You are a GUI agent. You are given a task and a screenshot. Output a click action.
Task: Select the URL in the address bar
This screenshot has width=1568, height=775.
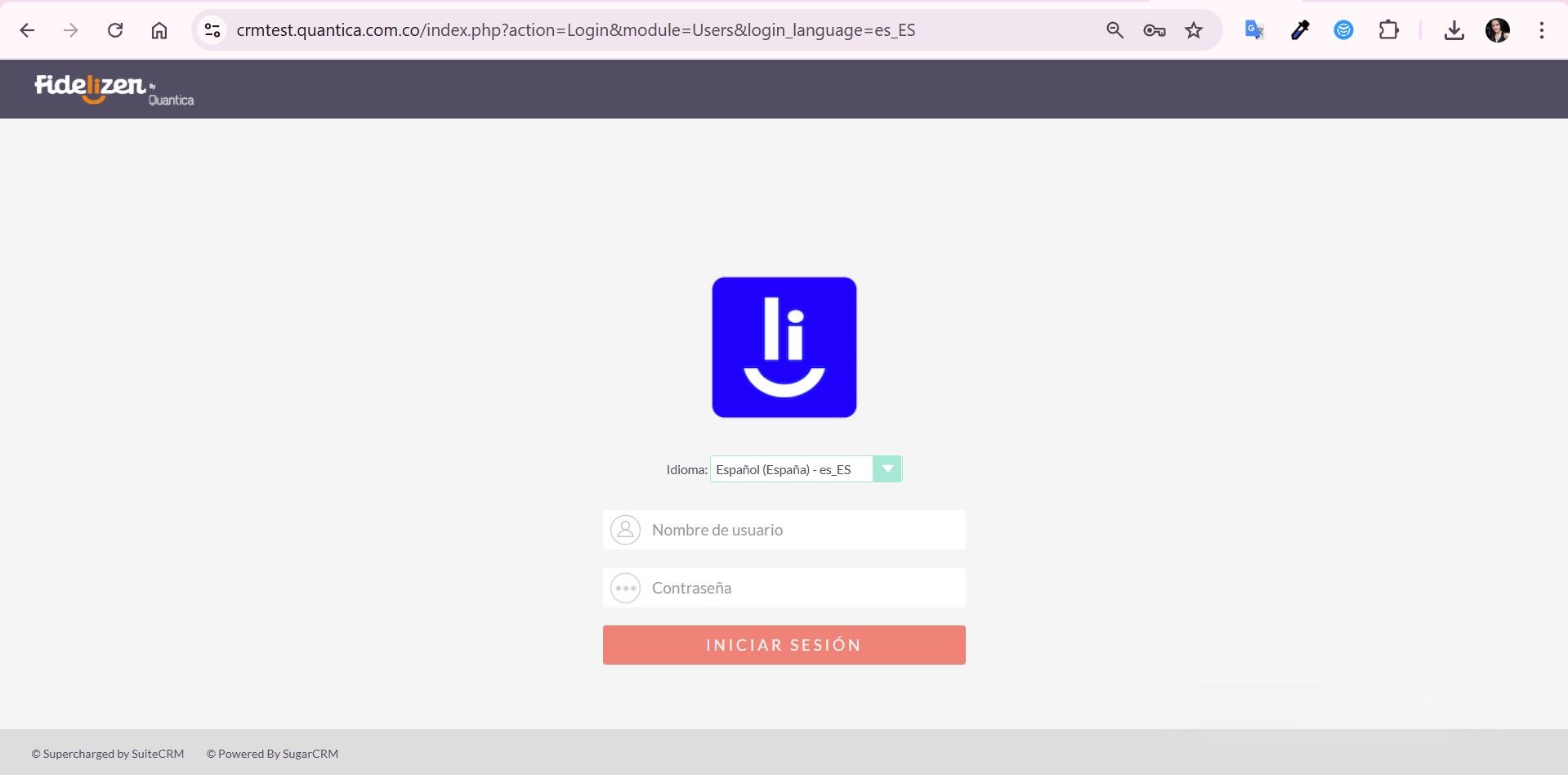click(x=575, y=30)
